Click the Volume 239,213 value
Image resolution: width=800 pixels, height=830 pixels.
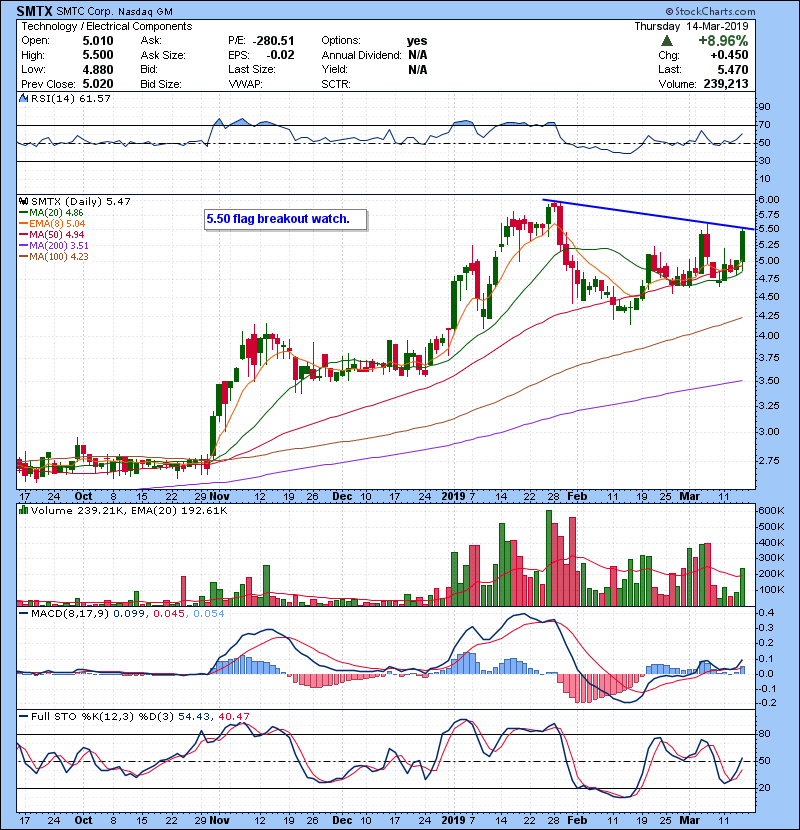click(x=726, y=84)
